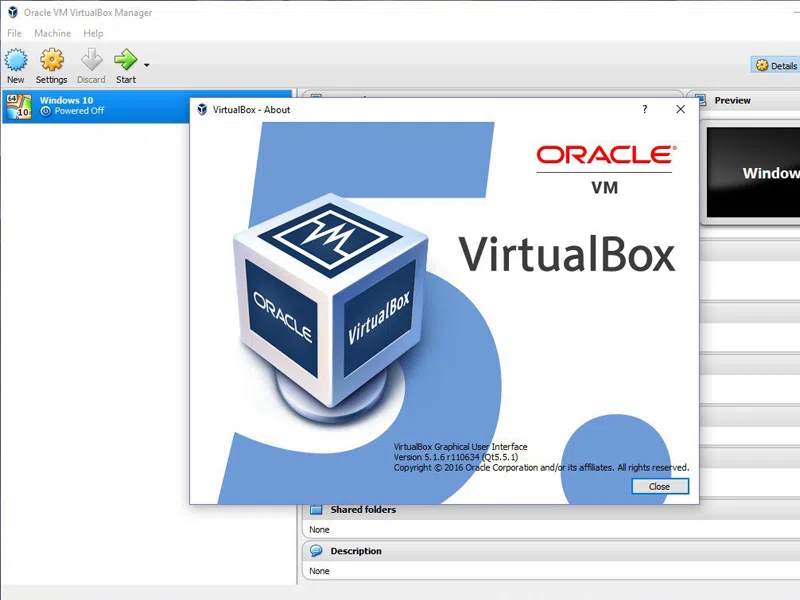
Task: Click the Windows preview thumbnail
Action: point(753,172)
